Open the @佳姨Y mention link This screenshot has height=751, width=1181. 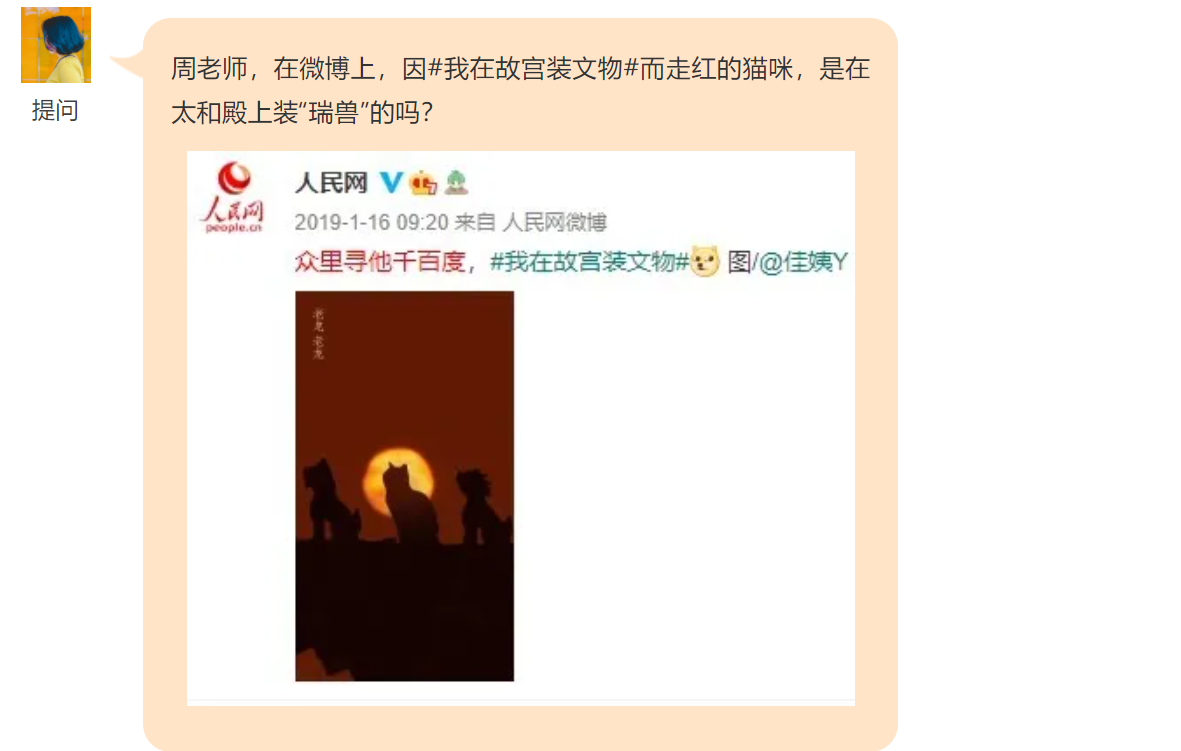(x=803, y=262)
